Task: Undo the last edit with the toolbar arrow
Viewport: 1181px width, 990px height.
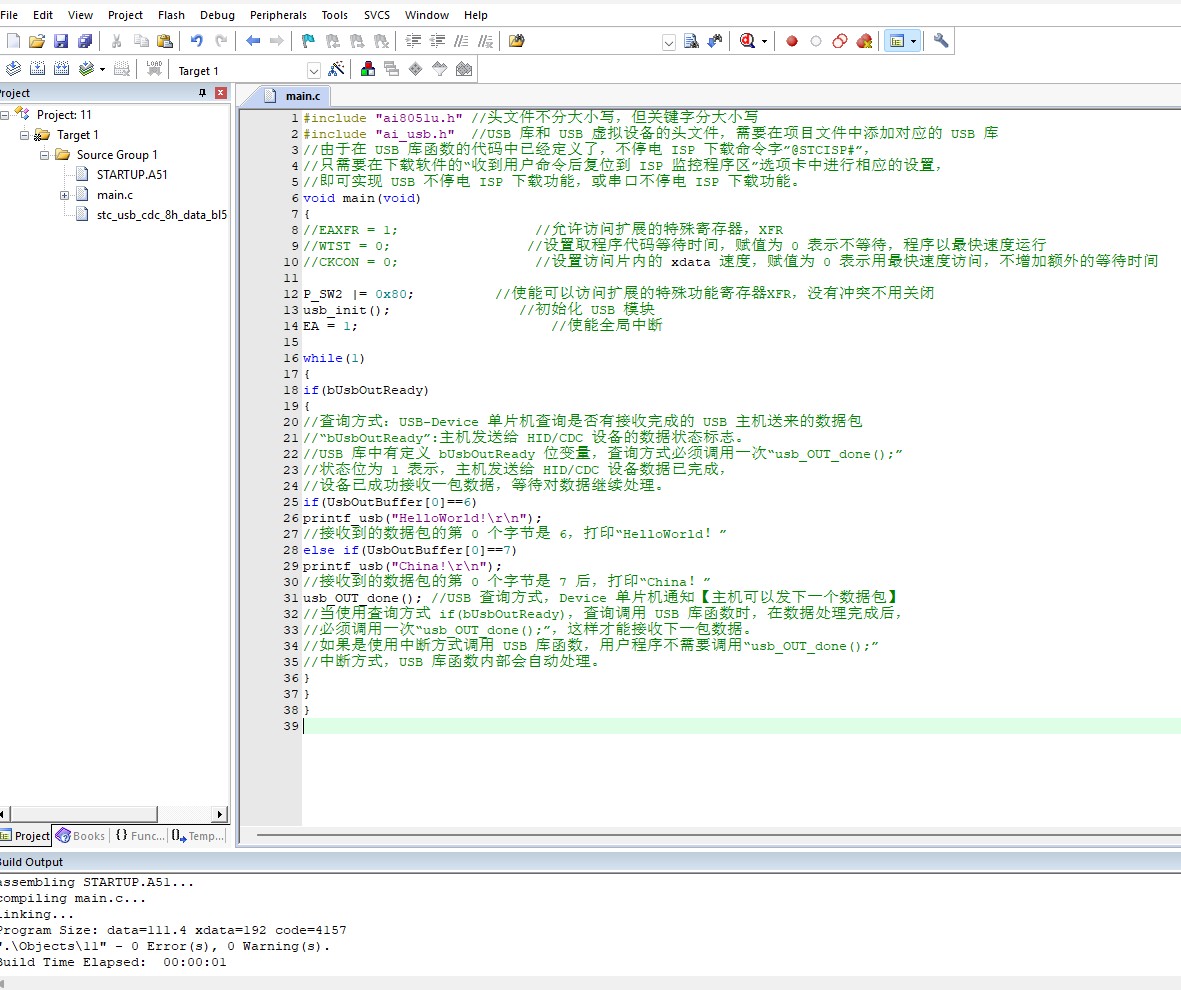Action: point(197,41)
